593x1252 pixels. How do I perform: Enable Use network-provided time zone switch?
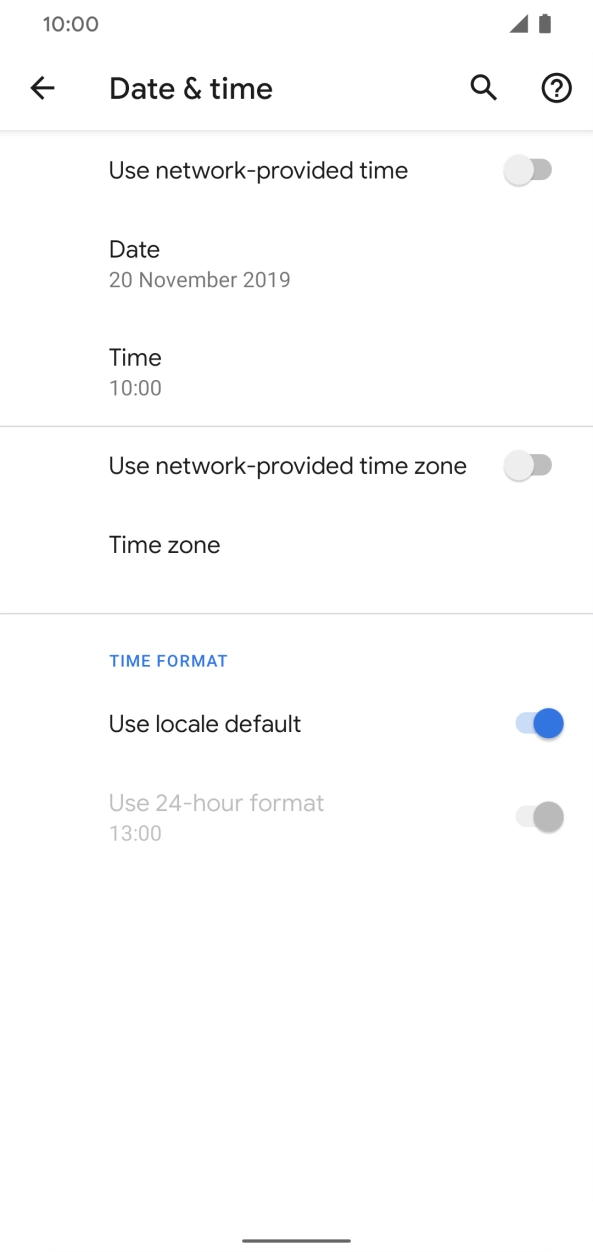click(x=528, y=466)
